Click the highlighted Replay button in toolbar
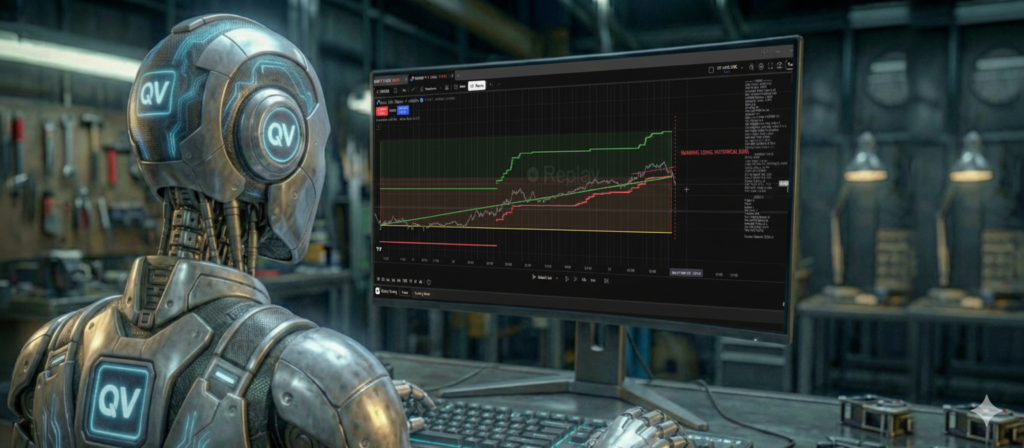The width and height of the screenshot is (1024, 448). tap(477, 87)
